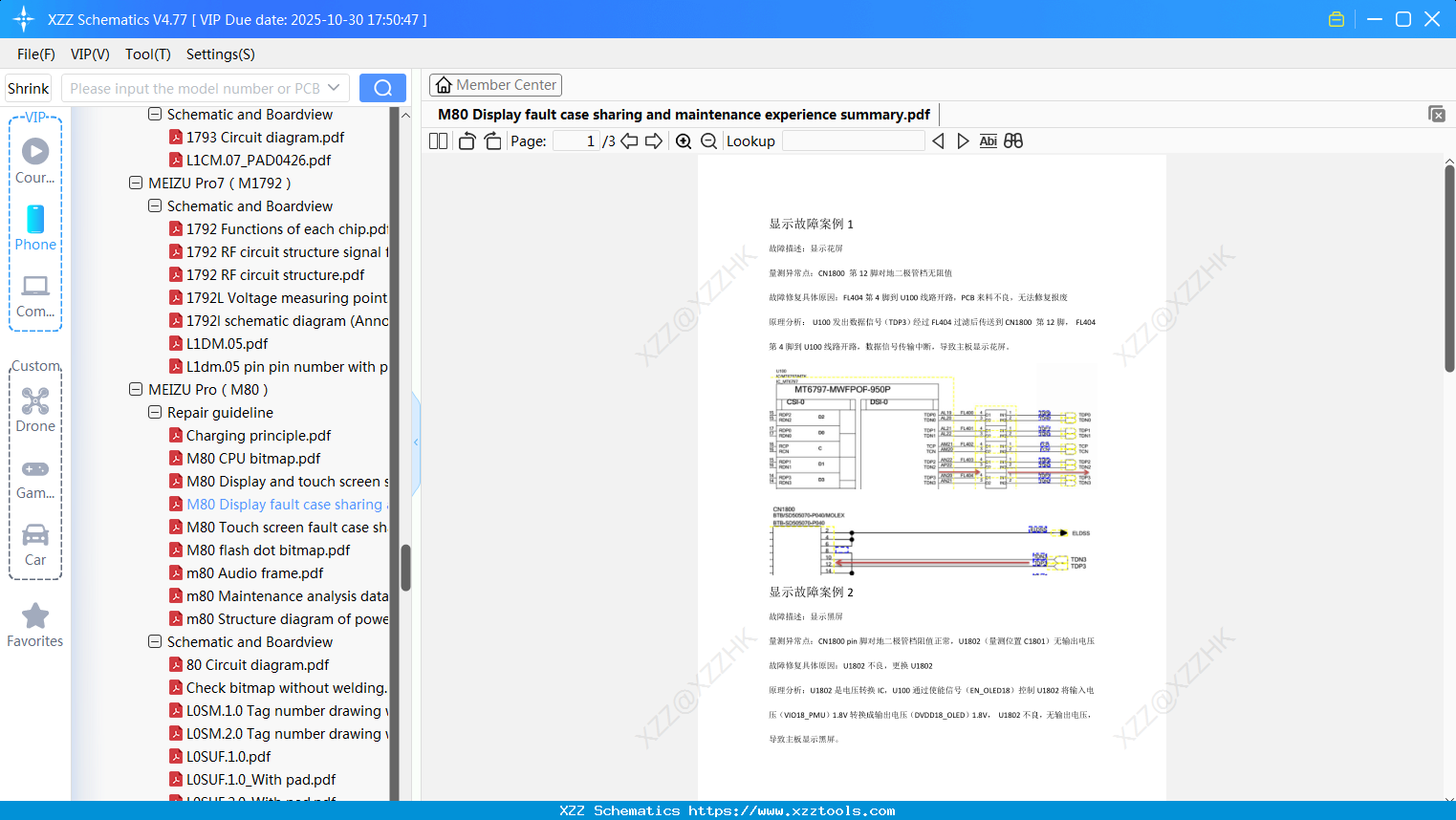The height and width of the screenshot is (820, 1456).
Task: Click the Shrink button
Action: coord(29,88)
